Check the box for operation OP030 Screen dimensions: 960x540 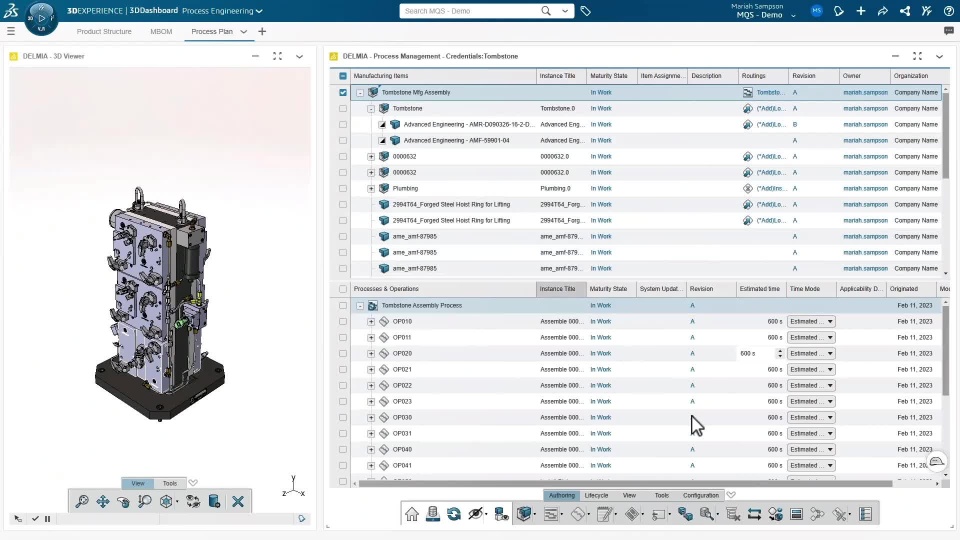tap(343, 418)
